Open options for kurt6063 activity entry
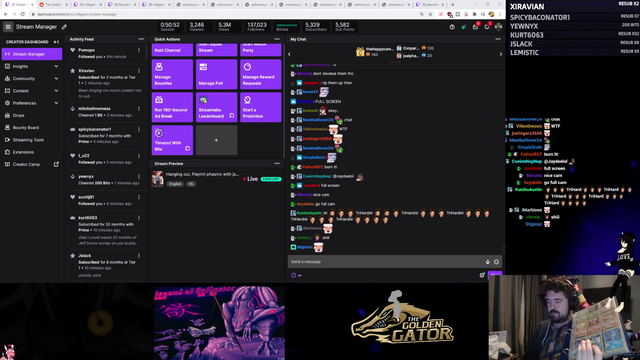 point(139,218)
